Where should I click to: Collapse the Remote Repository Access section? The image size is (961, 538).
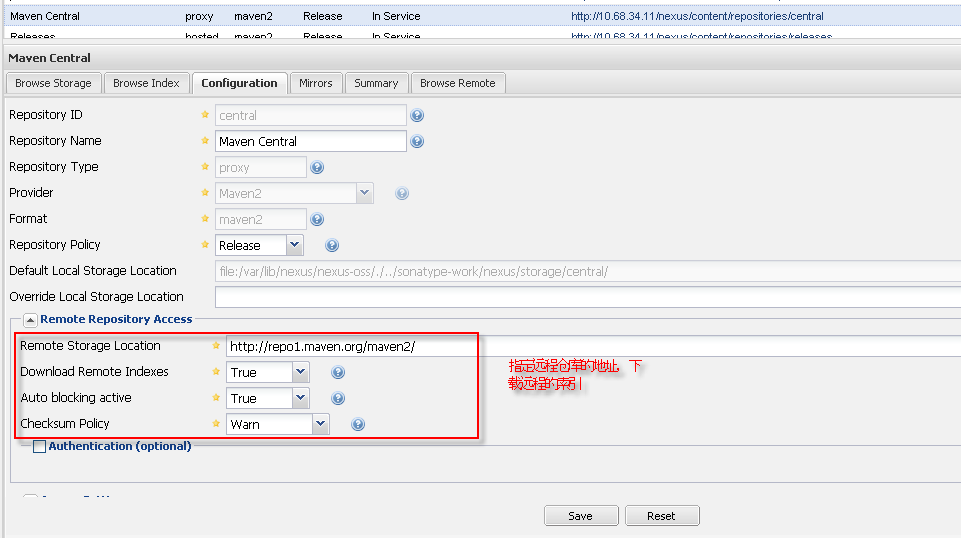[x=30, y=320]
